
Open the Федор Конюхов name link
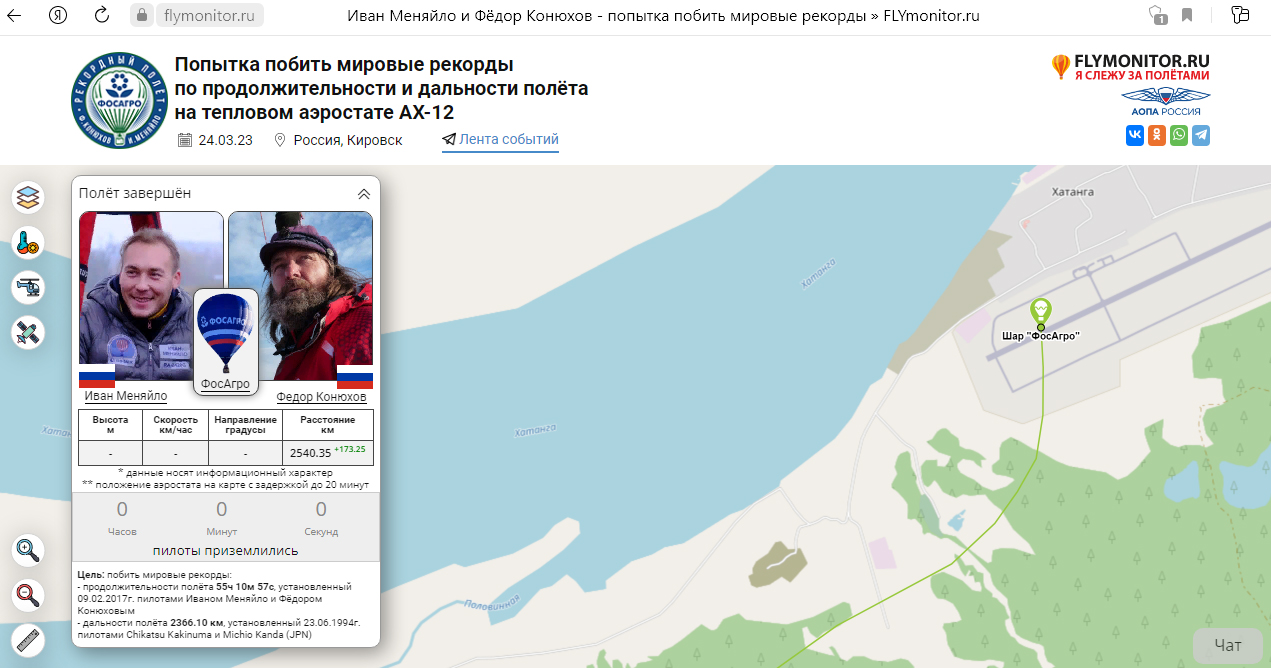coord(321,397)
